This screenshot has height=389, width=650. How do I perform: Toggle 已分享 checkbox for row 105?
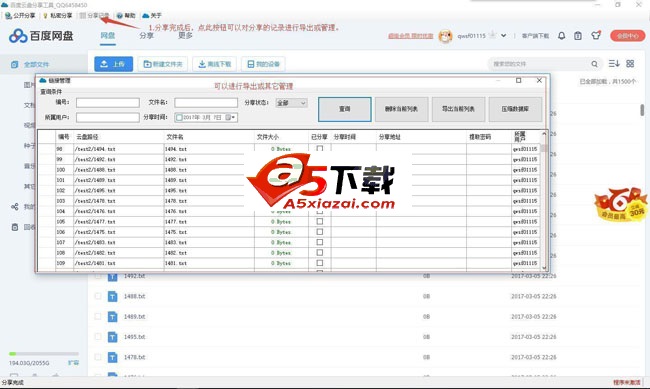tap(320, 221)
